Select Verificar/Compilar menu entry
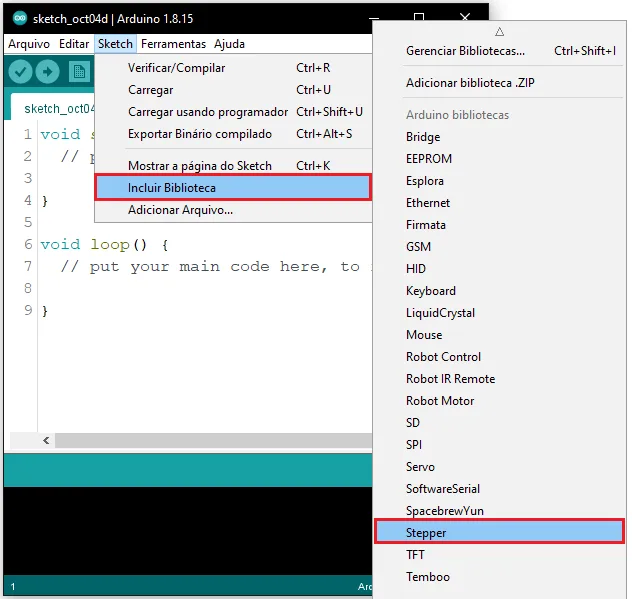632x599 pixels. pos(233,68)
